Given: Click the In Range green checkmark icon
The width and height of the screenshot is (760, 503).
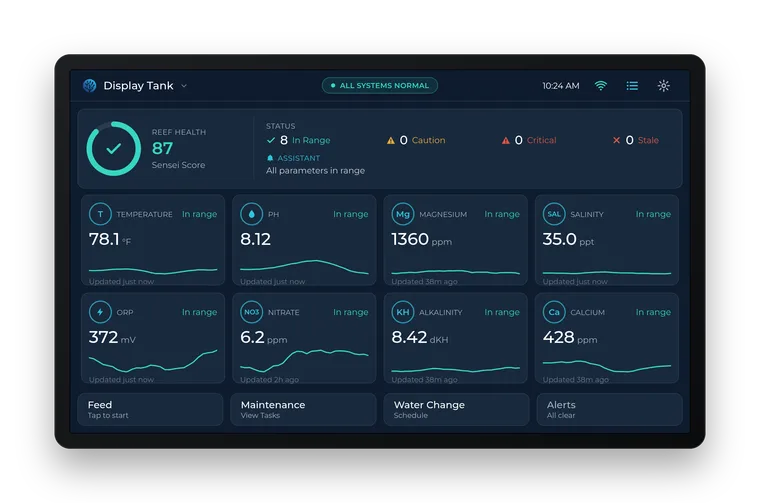Looking at the screenshot, I should 271,140.
